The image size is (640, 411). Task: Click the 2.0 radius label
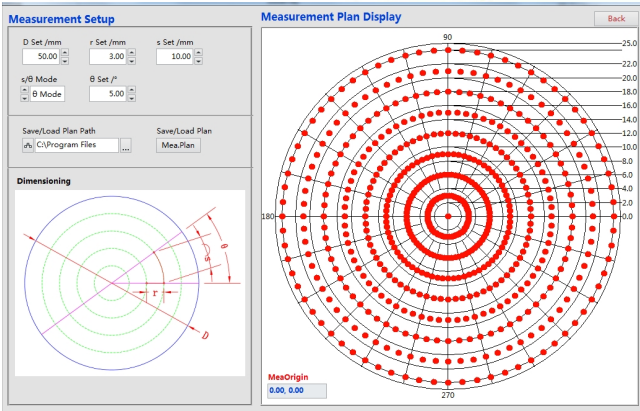(627, 202)
